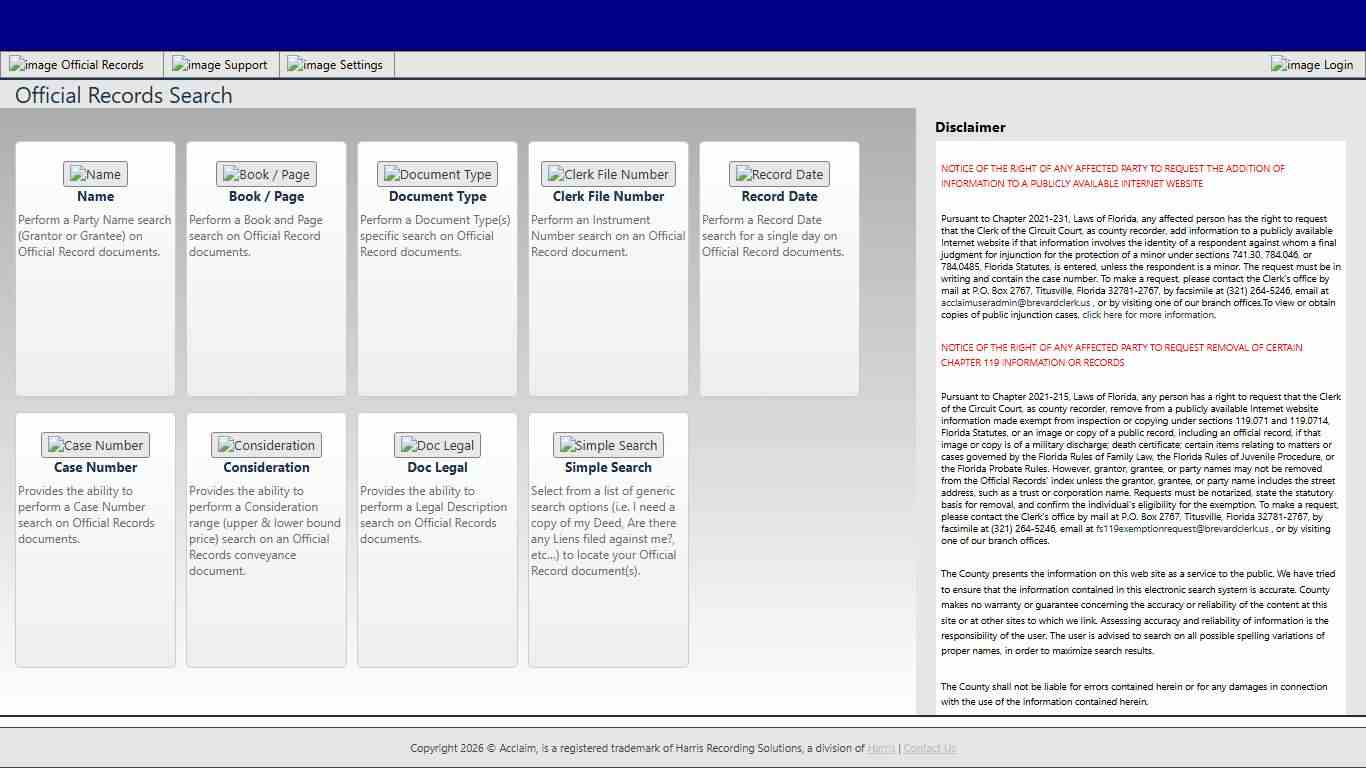Image resolution: width=1366 pixels, height=768 pixels.
Task: Open Clerk File Number search icon
Action: point(608,174)
